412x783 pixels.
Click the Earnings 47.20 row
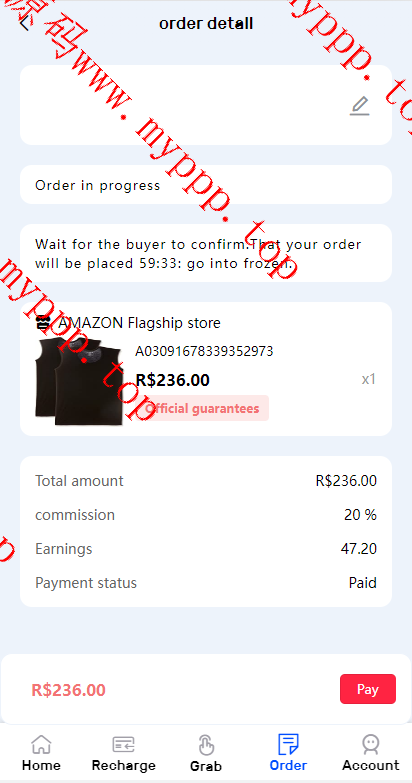pos(206,549)
